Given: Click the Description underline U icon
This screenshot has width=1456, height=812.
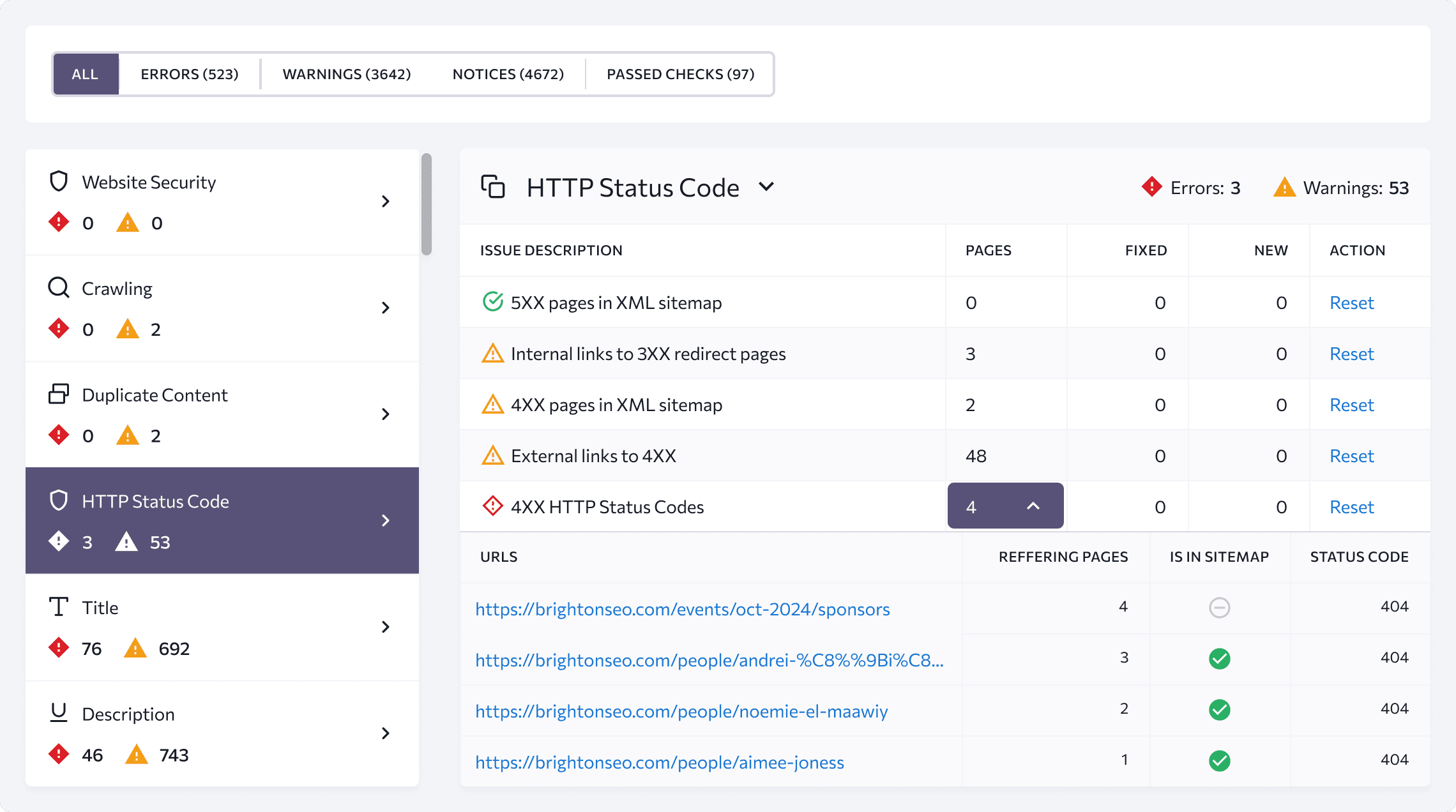Looking at the screenshot, I should pyautogui.click(x=59, y=712).
